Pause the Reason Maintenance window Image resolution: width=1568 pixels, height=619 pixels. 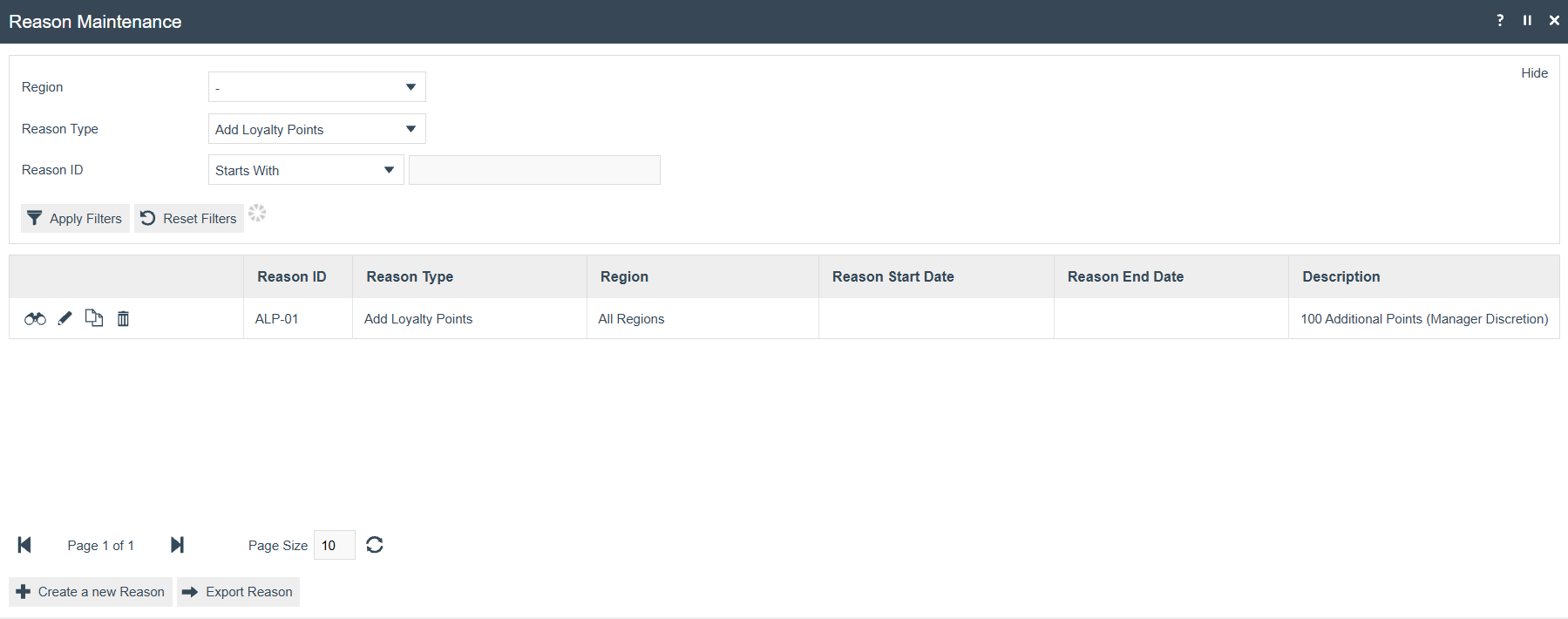(1527, 20)
